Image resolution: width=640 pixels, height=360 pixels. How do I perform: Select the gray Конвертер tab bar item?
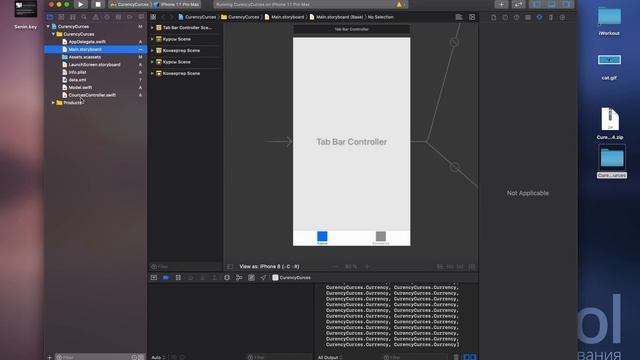380,238
